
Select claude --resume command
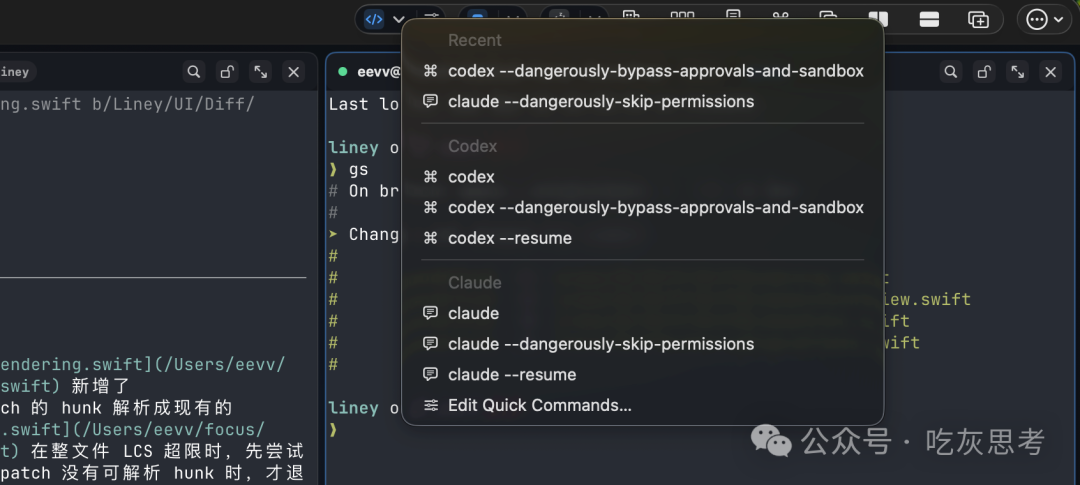[643, 374]
